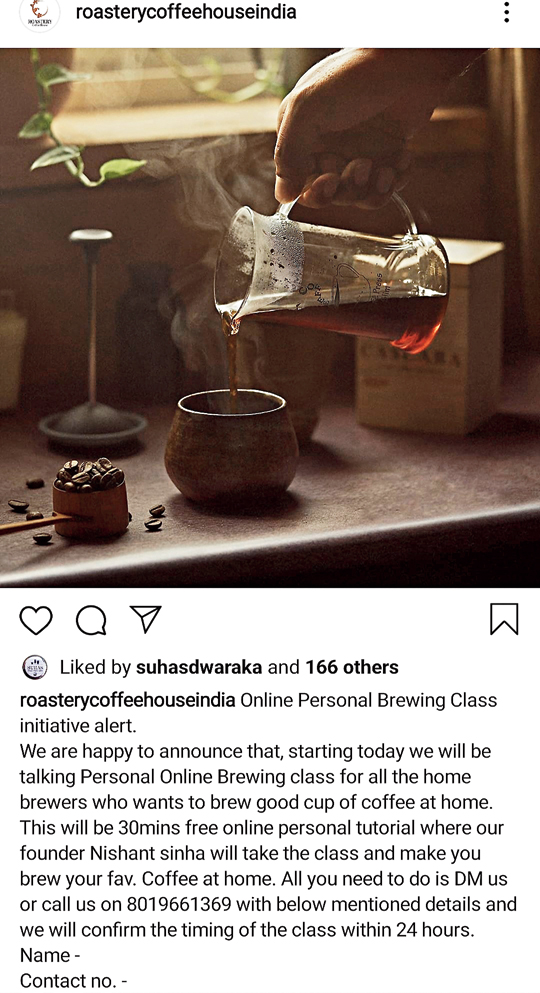Save the post with the bookmark icon
Screen dimensions: 540x993
coord(504,619)
